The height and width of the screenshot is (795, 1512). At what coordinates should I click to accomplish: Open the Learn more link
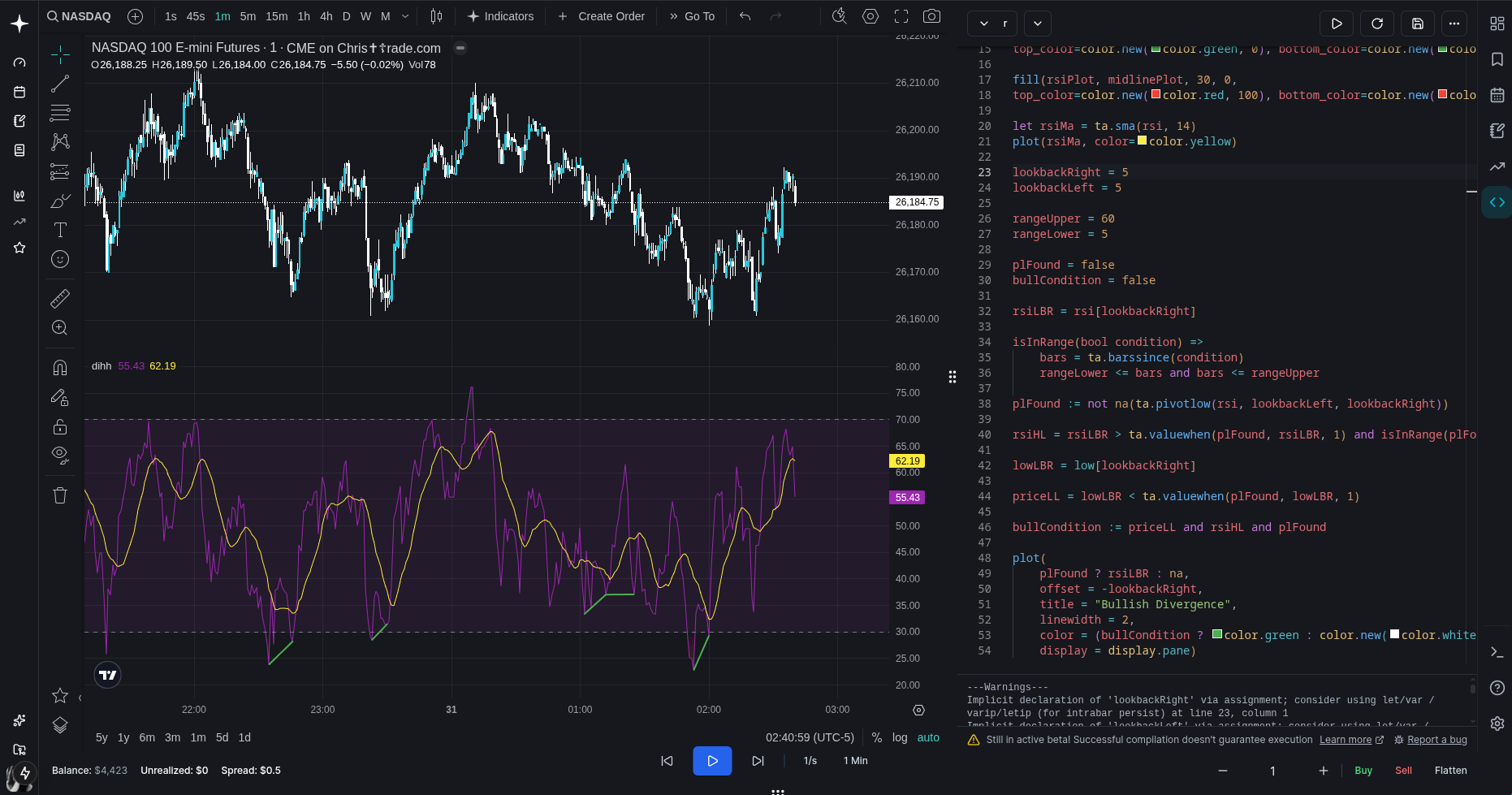1346,740
